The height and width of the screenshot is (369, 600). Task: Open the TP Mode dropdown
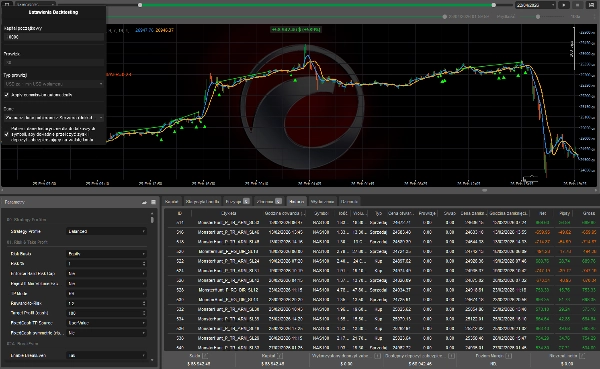pos(106,294)
